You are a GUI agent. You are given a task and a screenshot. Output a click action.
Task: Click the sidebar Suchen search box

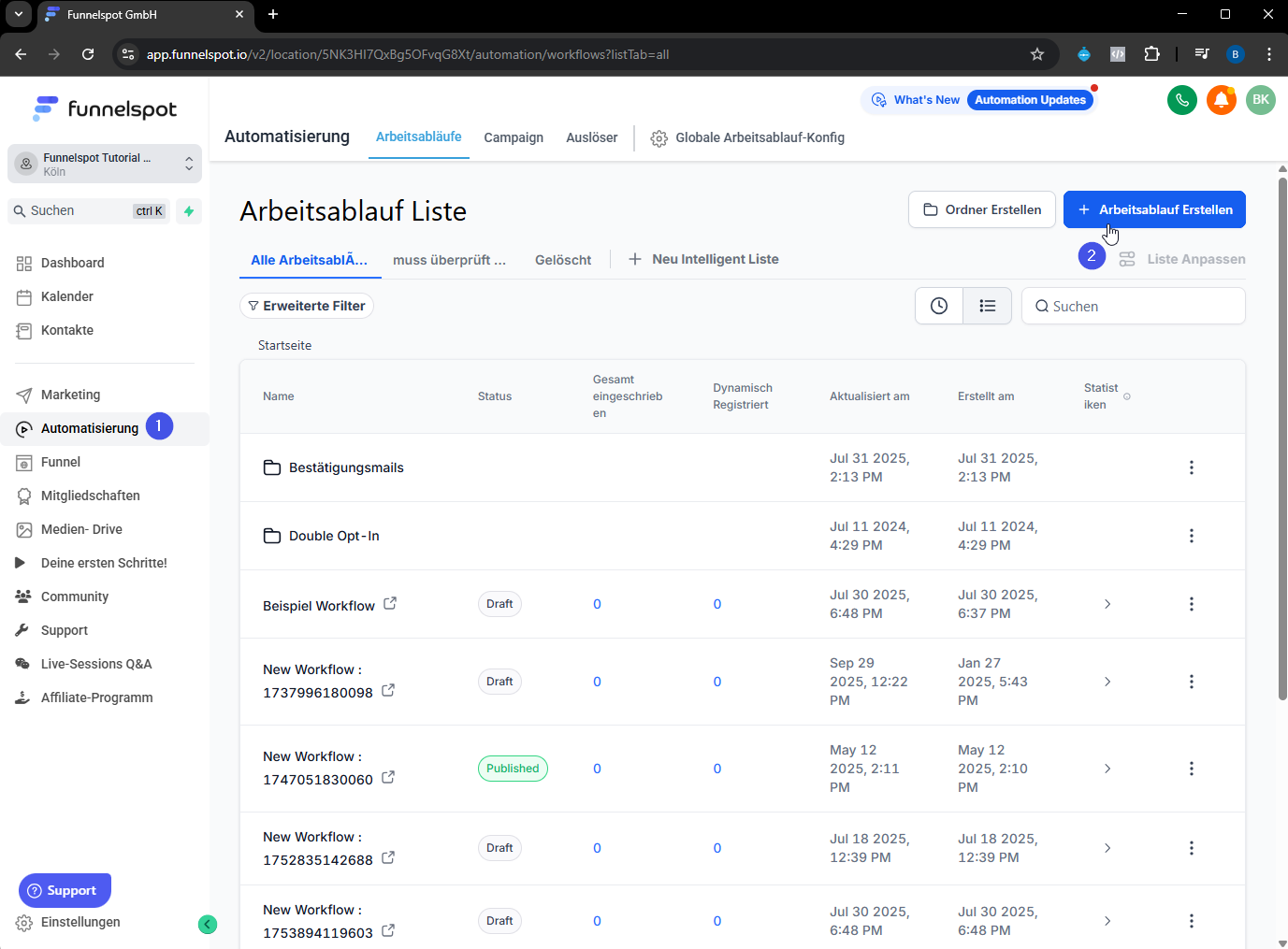[90, 211]
